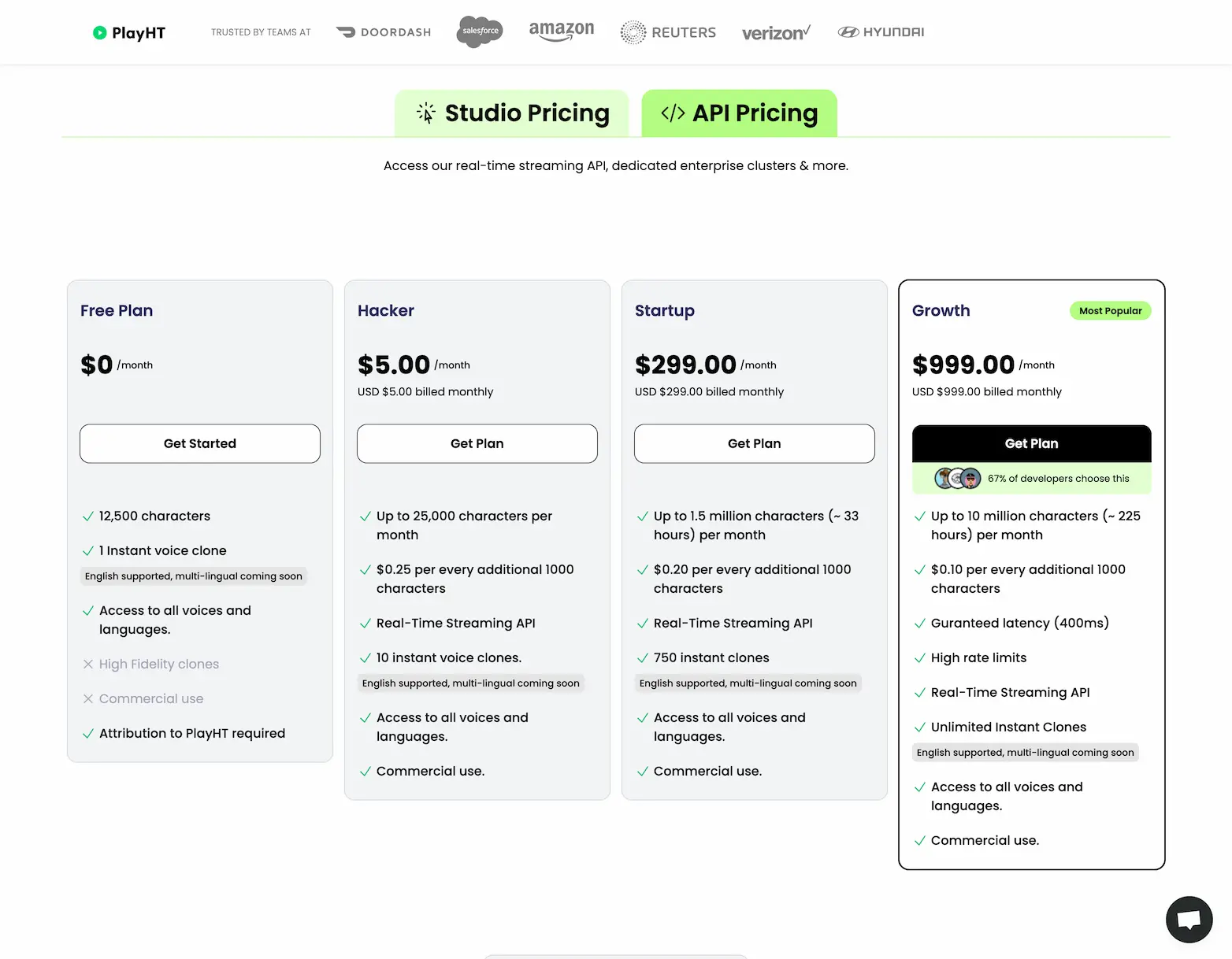Select the Amazon logo
The image size is (1232, 959).
click(561, 31)
